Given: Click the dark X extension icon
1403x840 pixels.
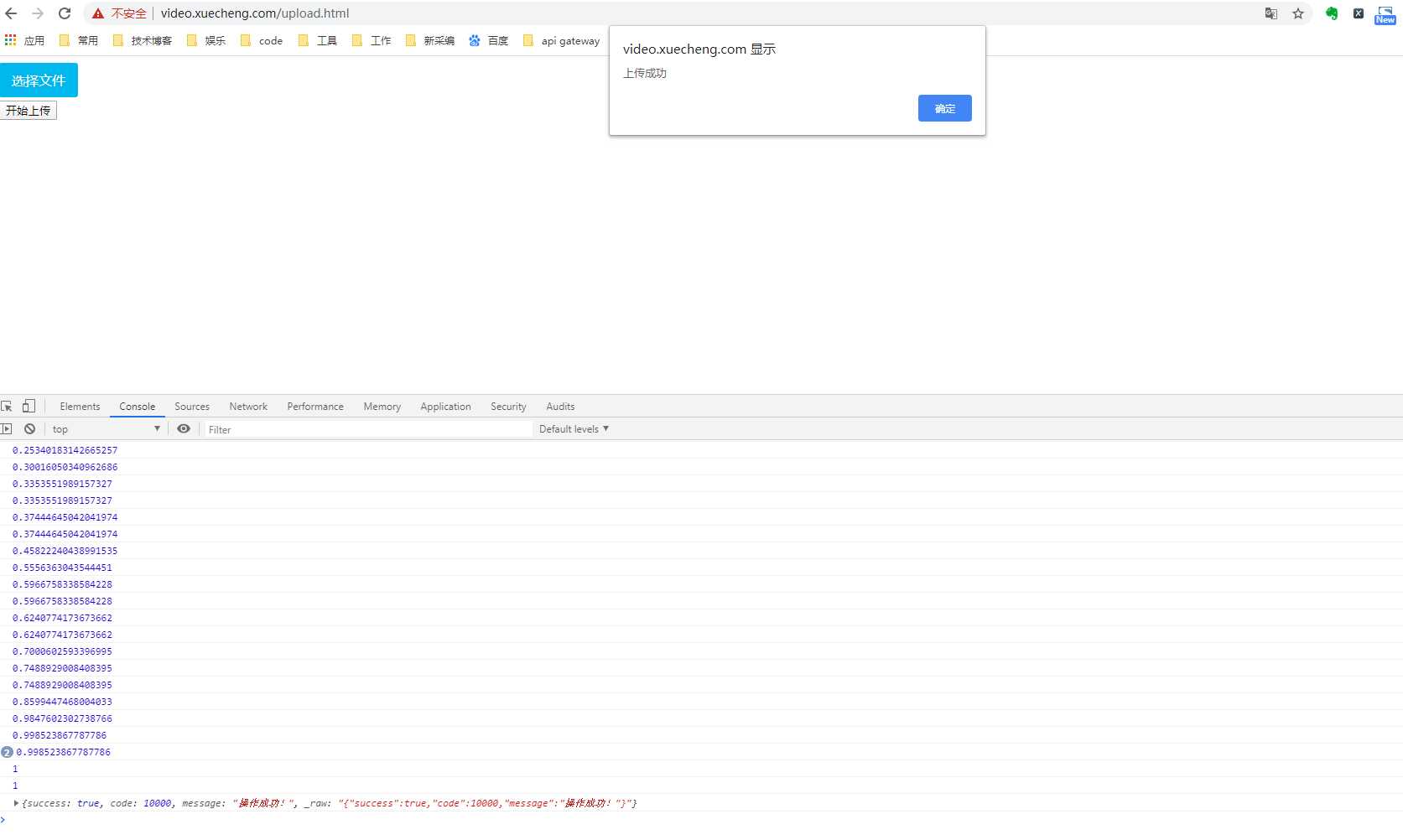Looking at the screenshot, I should 1359,13.
